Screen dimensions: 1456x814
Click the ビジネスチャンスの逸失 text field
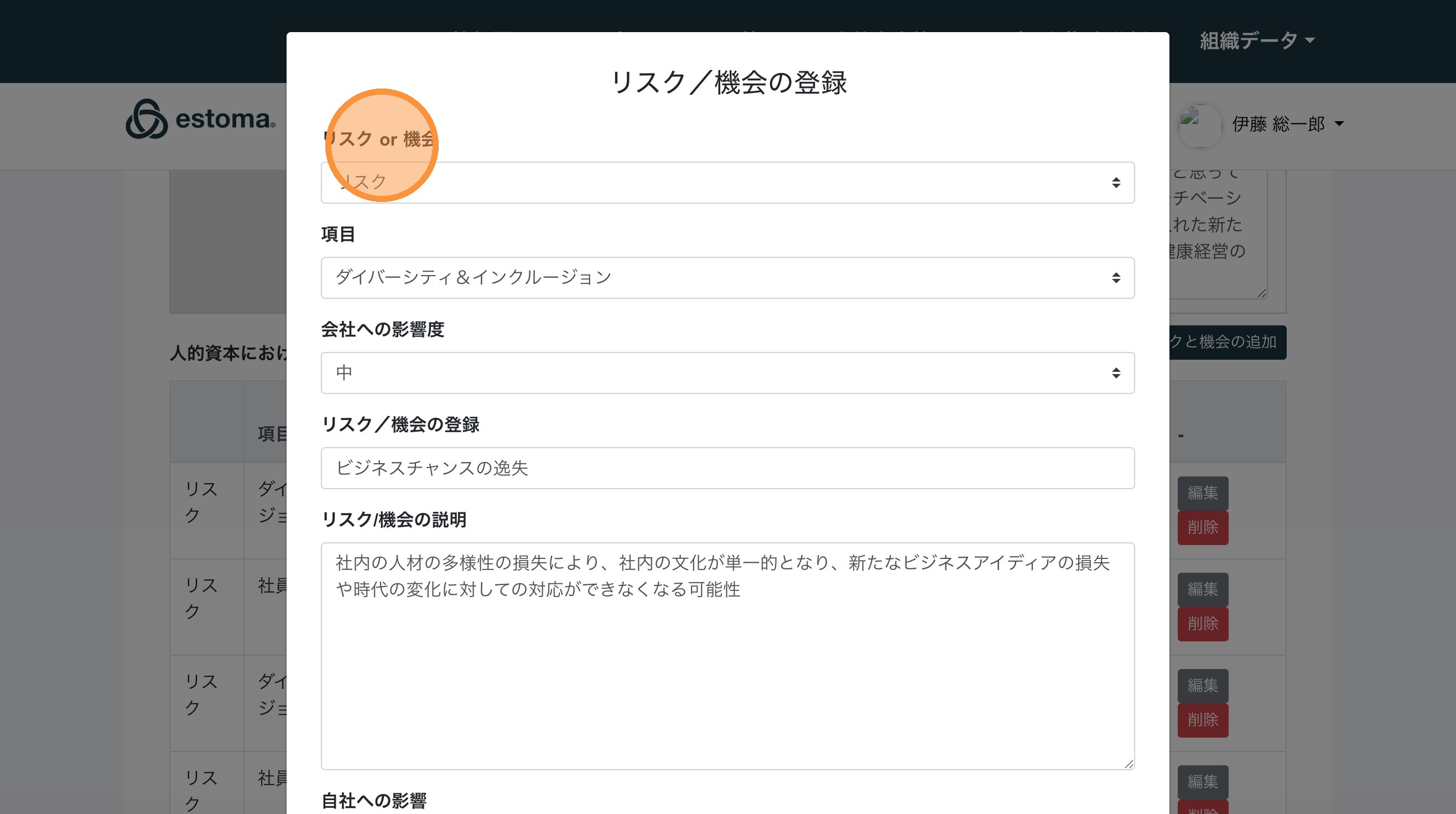727,468
